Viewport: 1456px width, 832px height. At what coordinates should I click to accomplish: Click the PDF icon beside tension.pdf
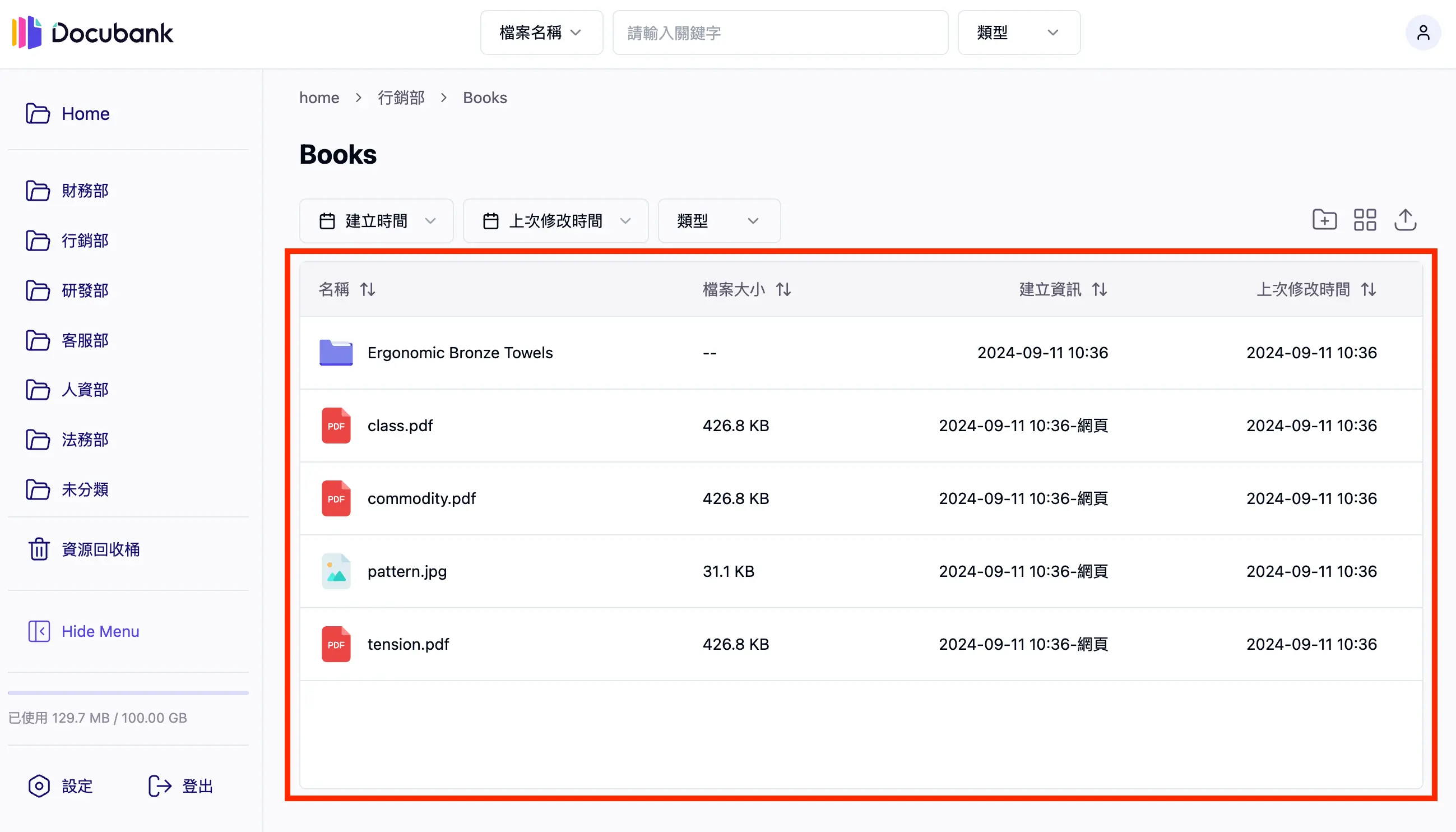tap(336, 644)
